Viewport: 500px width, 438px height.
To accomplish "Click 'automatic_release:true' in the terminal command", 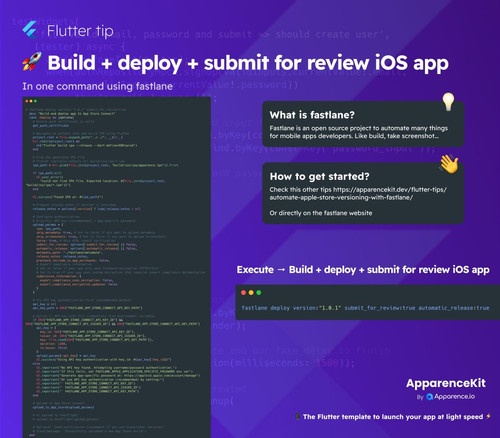I will 454,308.
